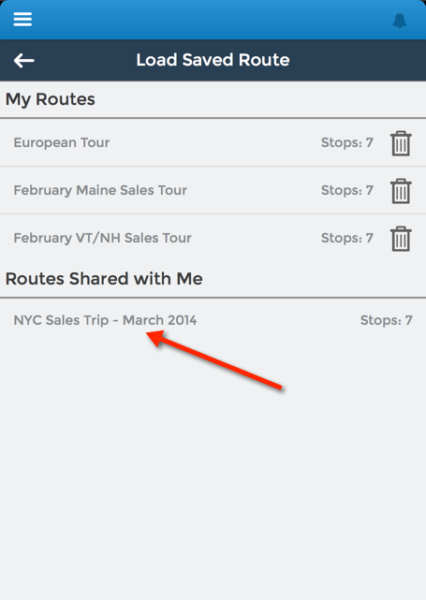The height and width of the screenshot is (600, 426).
Task: Select Routes Shared with Me header
Action: tap(104, 279)
